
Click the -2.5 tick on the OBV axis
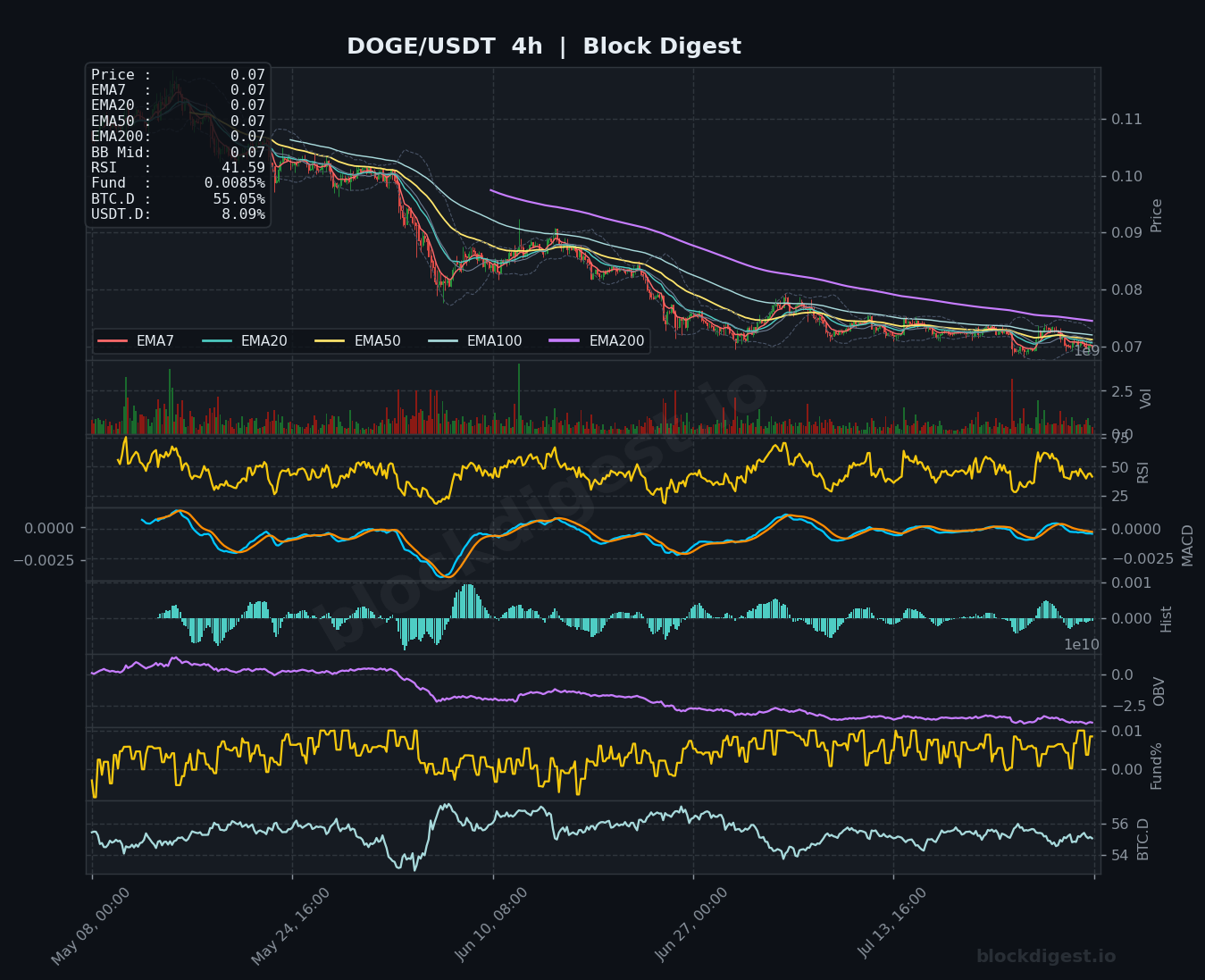click(1127, 707)
